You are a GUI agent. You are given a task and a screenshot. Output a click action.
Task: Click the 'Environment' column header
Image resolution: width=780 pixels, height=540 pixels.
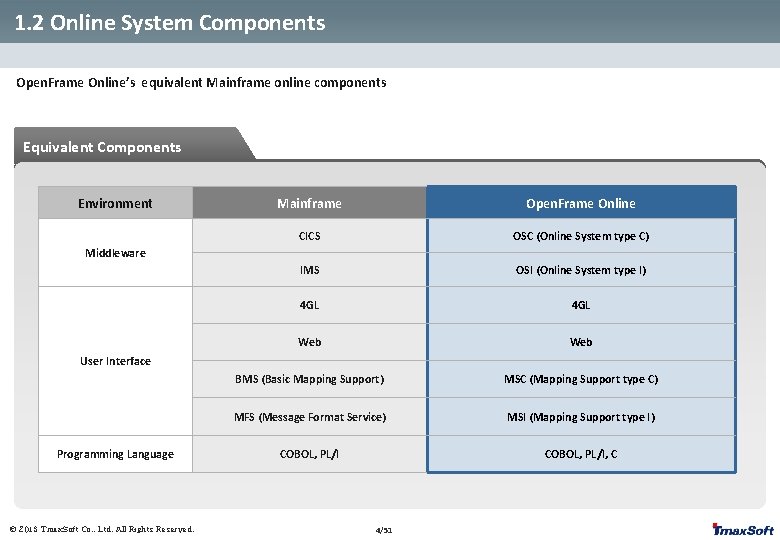pos(115,203)
